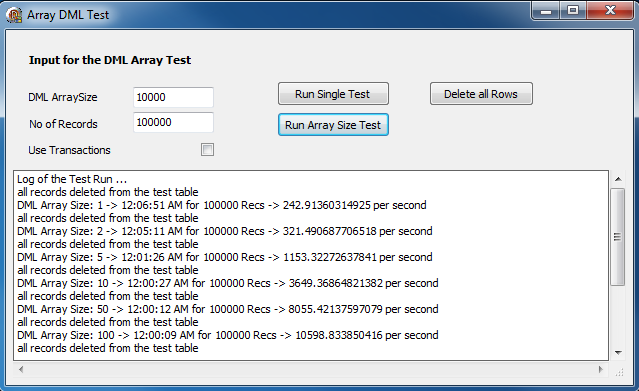Image resolution: width=639 pixels, height=391 pixels.
Task: Focus the DML ArraySize input field
Action: coord(173,97)
